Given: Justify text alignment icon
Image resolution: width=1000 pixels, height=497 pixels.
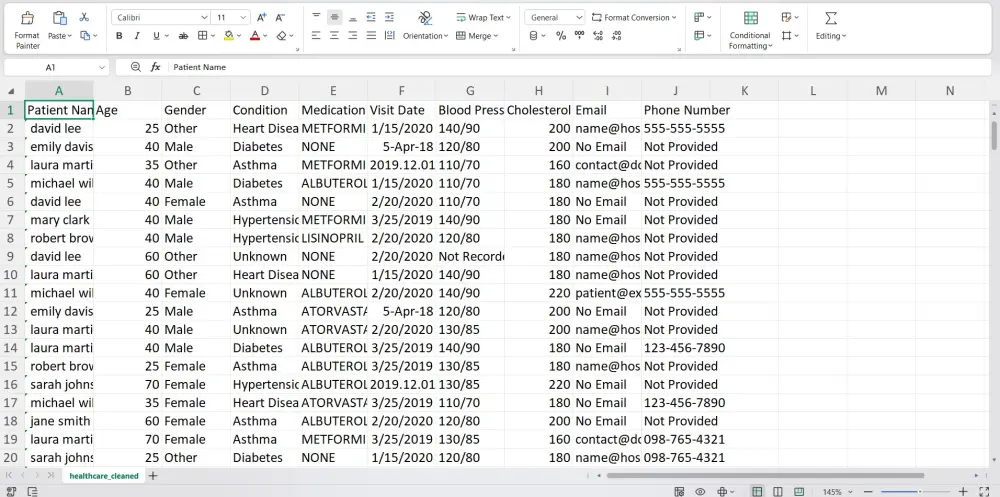Looking at the screenshot, I should pyautogui.click(x=371, y=36).
